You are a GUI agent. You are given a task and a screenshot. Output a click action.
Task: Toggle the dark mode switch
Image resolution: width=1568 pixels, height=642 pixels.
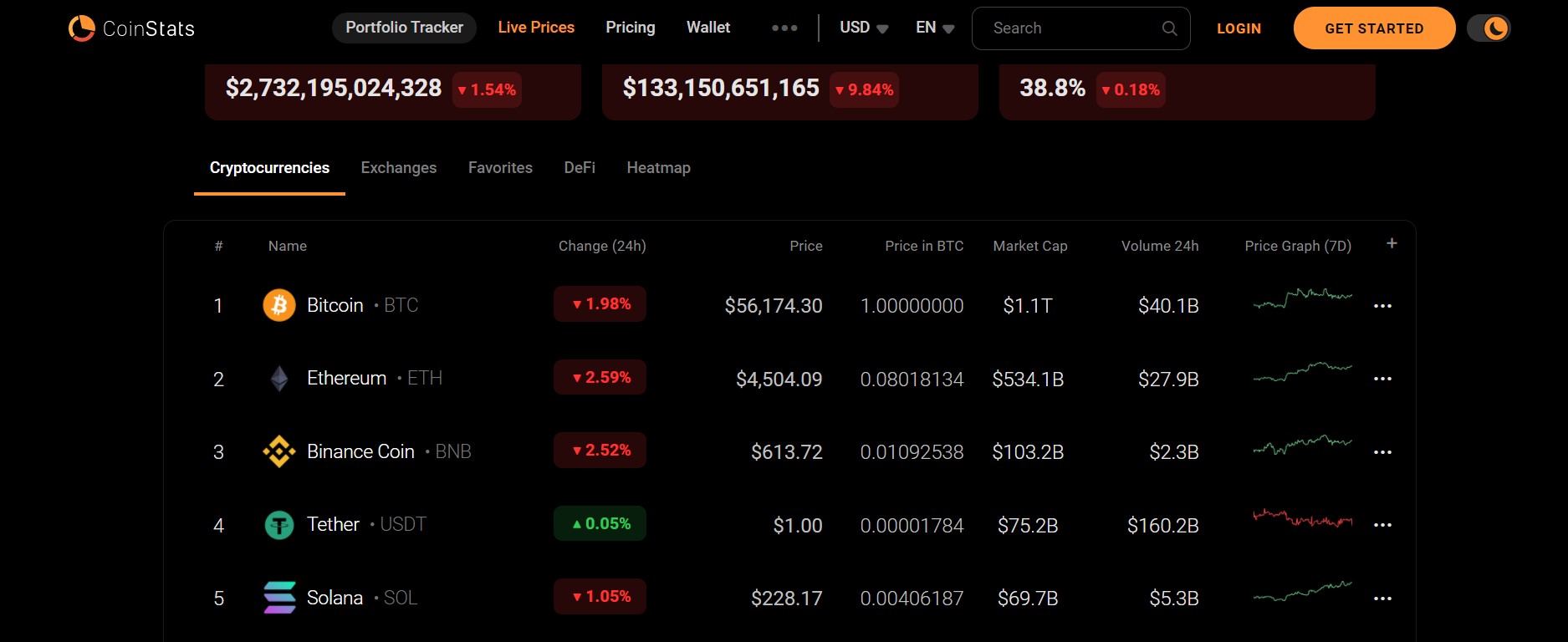pos(1489,28)
